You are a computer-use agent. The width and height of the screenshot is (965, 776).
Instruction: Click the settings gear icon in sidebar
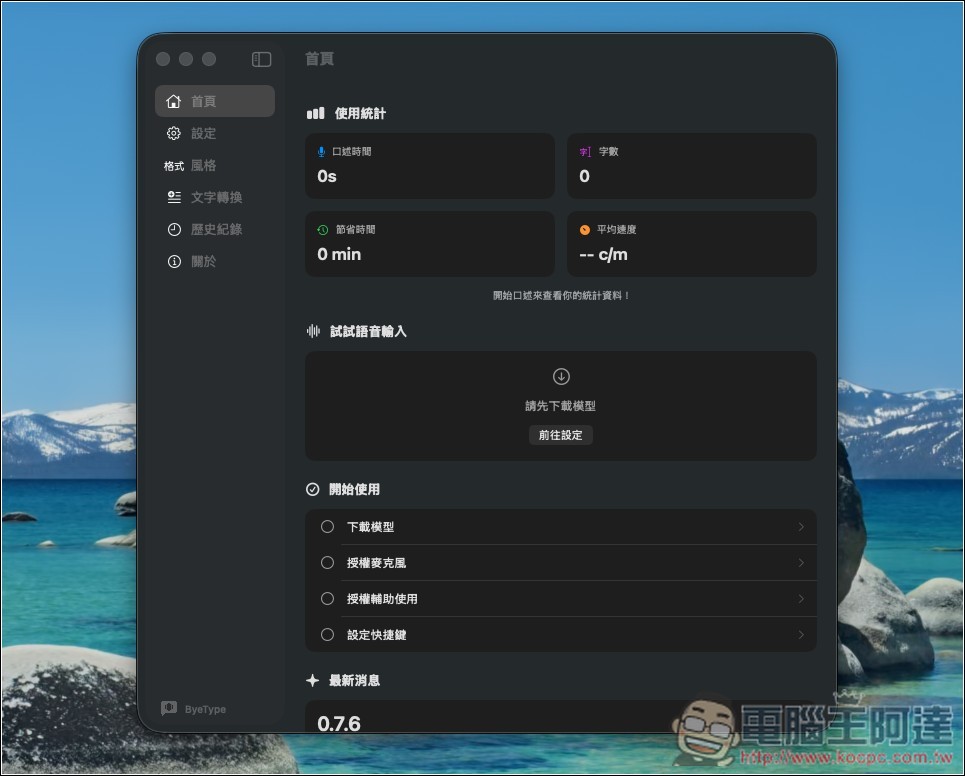[x=173, y=133]
